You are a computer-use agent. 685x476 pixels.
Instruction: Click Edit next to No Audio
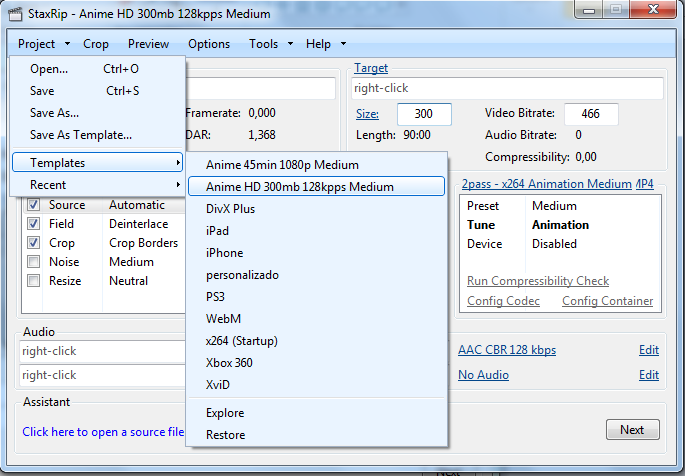click(649, 375)
